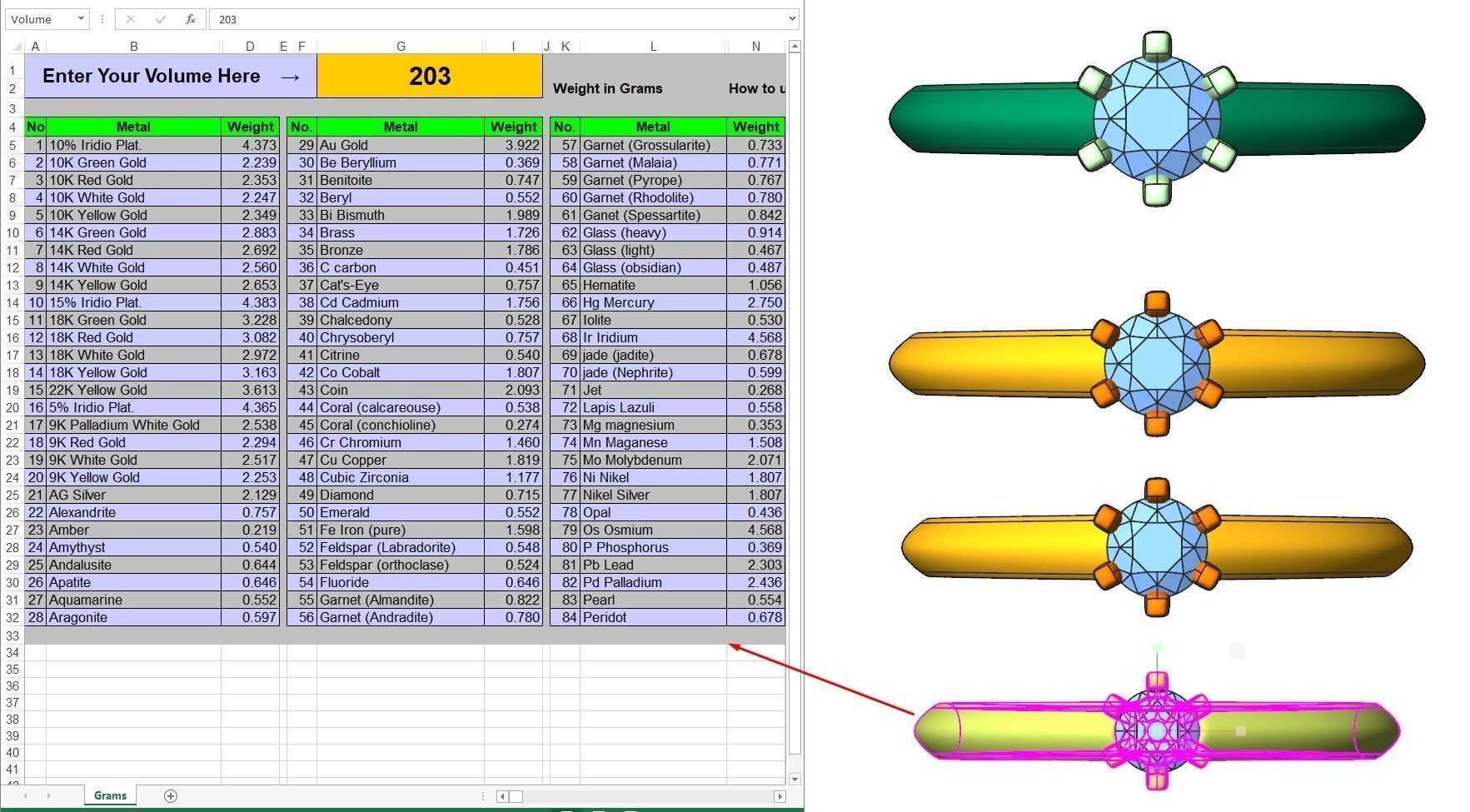This screenshot has width=1470, height=812.
Task: Select the 'Os Osmium' cell
Action: point(653,530)
